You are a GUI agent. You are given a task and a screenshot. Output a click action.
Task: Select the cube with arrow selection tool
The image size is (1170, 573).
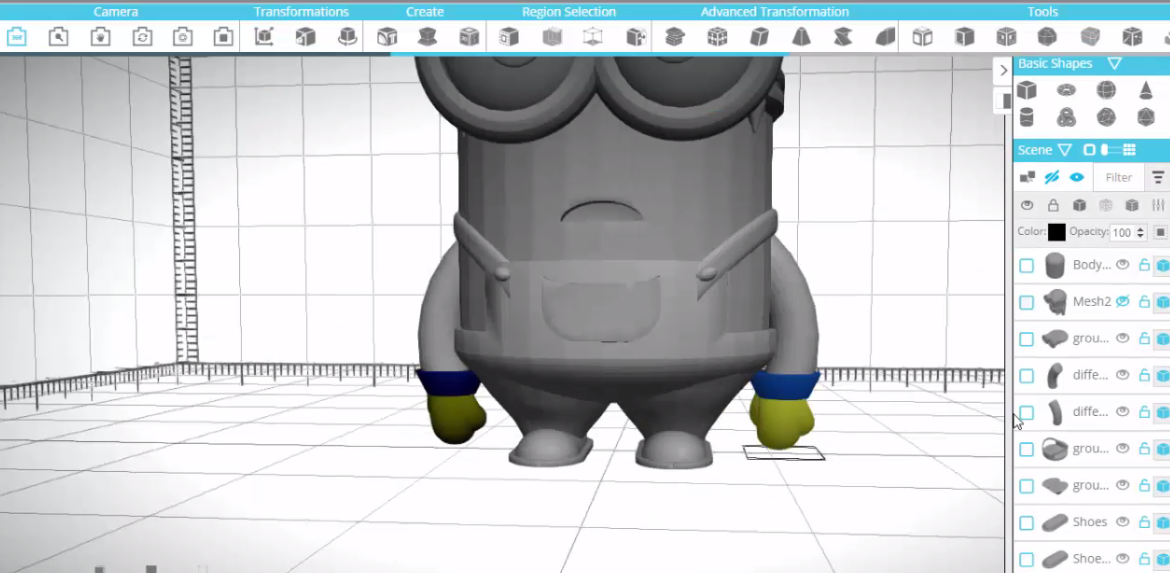click(636, 37)
